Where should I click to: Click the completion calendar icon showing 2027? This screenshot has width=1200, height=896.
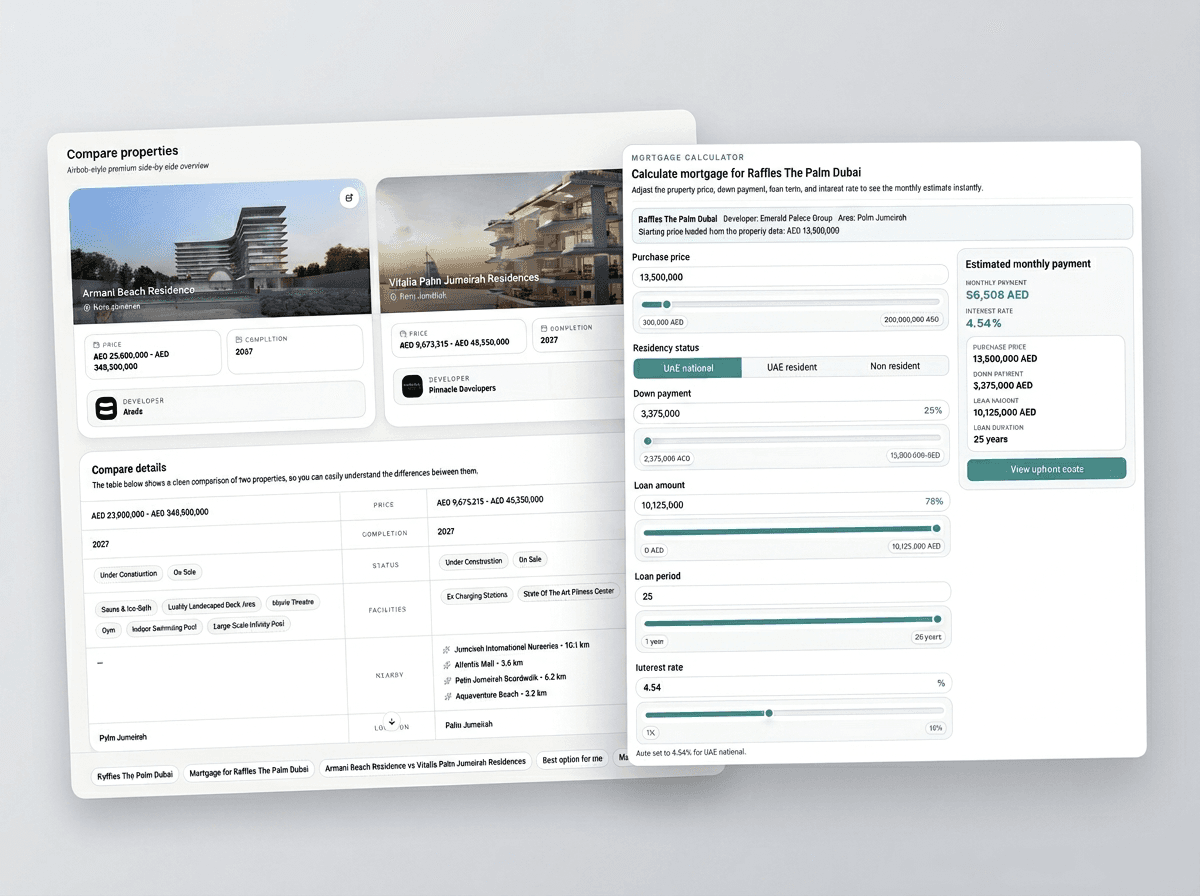point(544,327)
